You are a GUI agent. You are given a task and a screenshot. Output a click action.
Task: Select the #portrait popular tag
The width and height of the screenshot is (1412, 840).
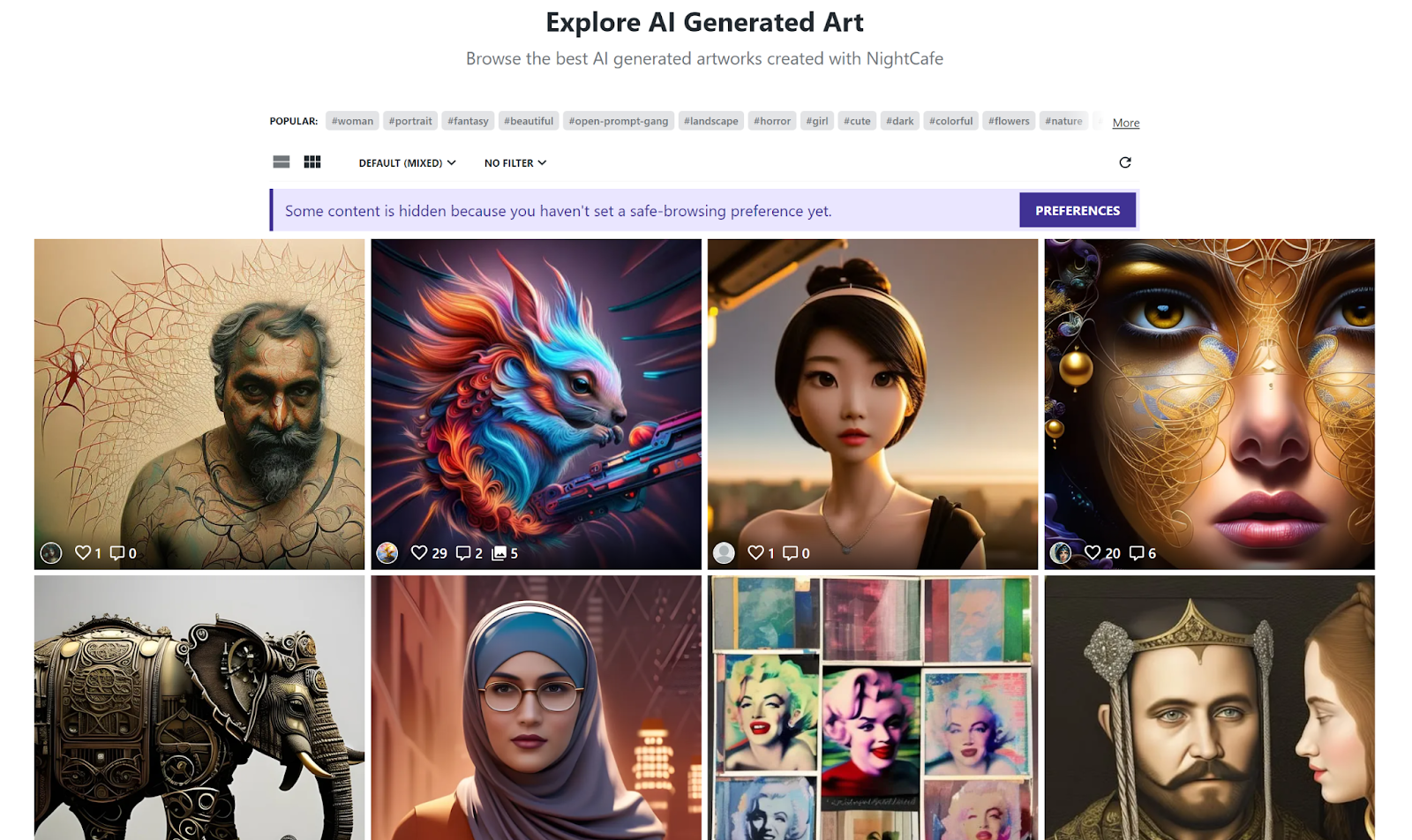coord(410,121)
